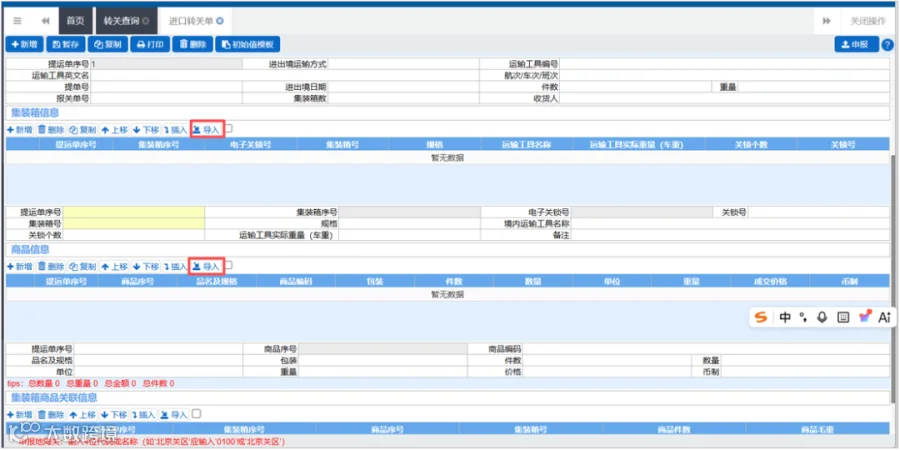Screen dimensions: 900x450
Task: Click 导入 in the 集装箱商品关联信息 toolbar
Action: tap(174, 414)
